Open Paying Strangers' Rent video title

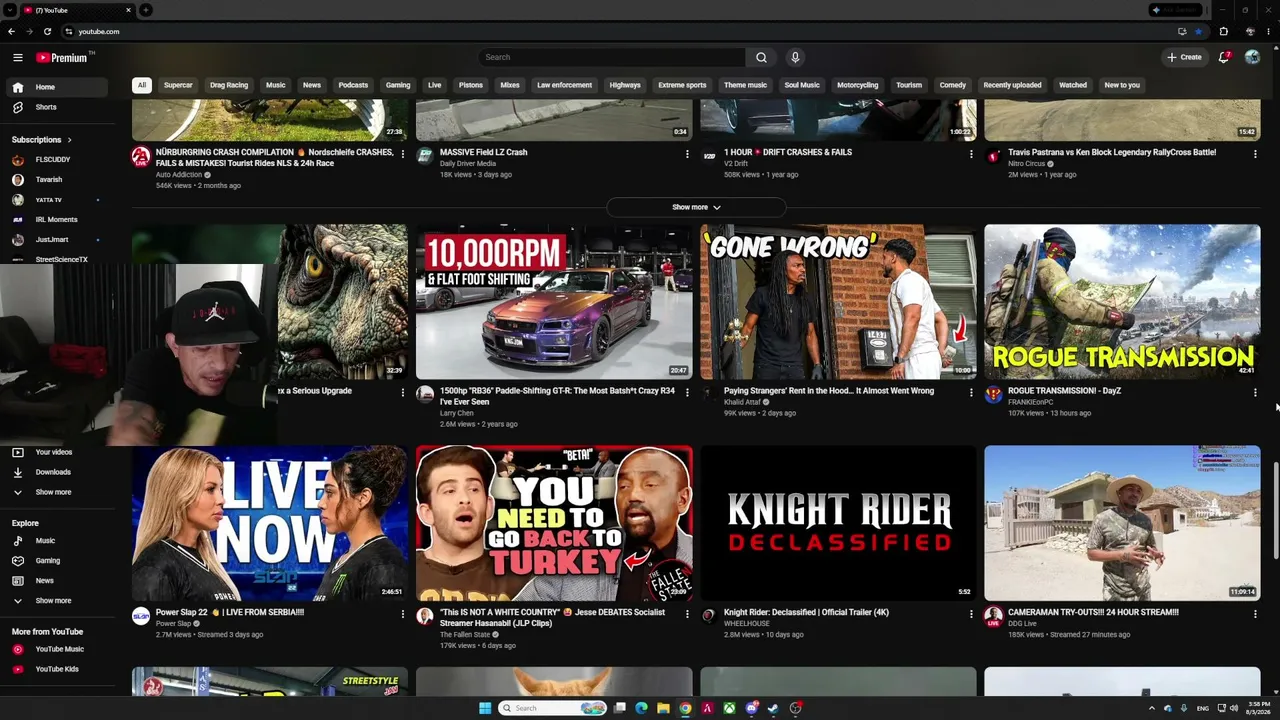829,391
